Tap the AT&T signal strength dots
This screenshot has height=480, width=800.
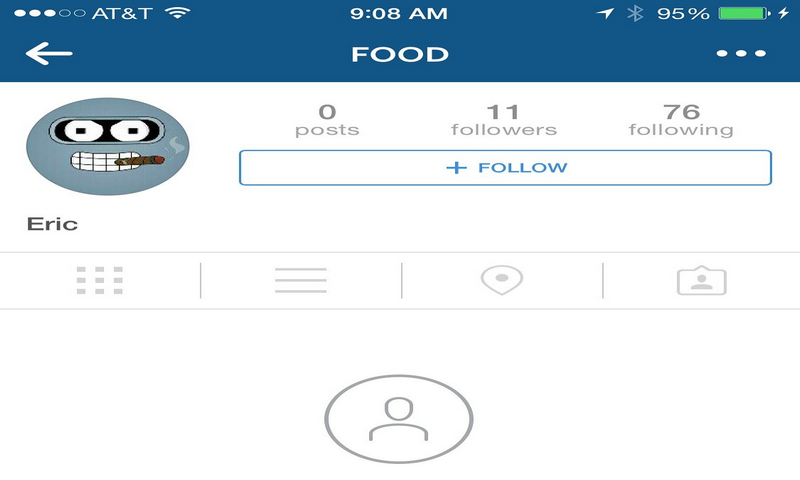pos(49,13)
